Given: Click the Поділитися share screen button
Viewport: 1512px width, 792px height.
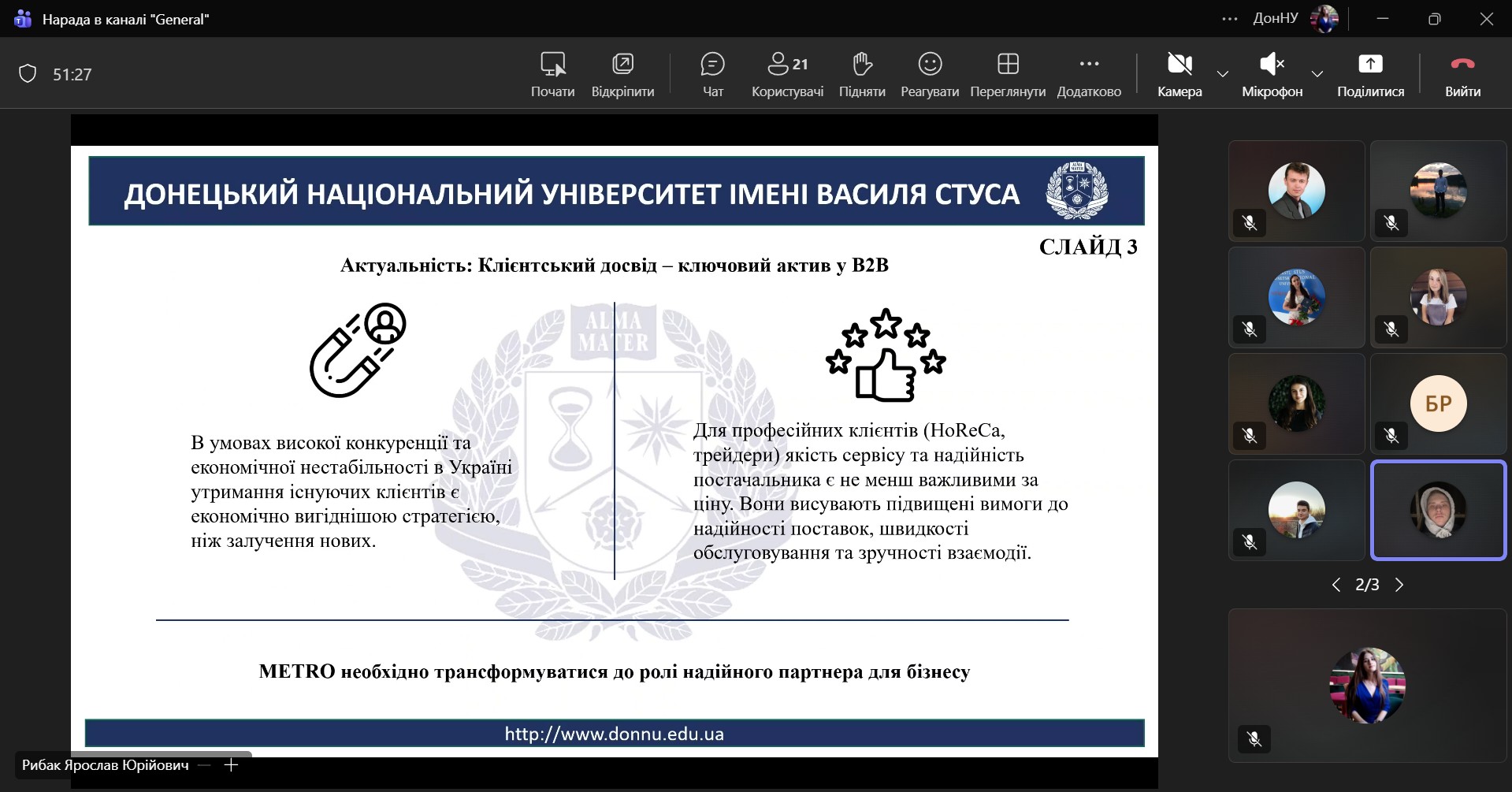Looking at the screenshot, I should pos(1370,74).
